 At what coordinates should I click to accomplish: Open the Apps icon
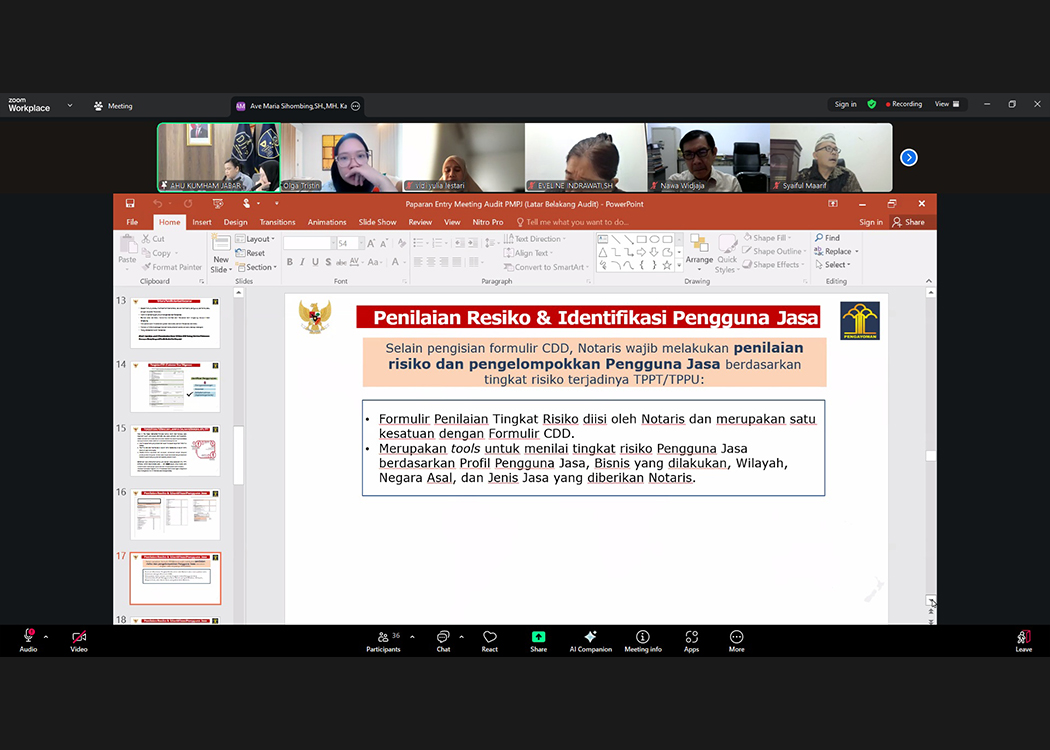coord(691,640)
